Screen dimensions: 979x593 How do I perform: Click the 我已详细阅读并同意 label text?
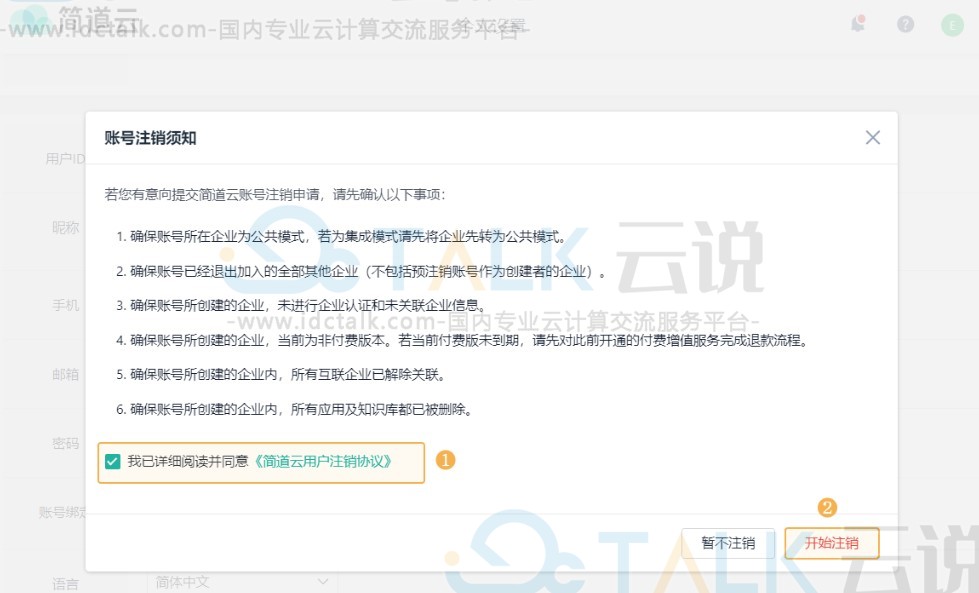(x=188, y=461)
